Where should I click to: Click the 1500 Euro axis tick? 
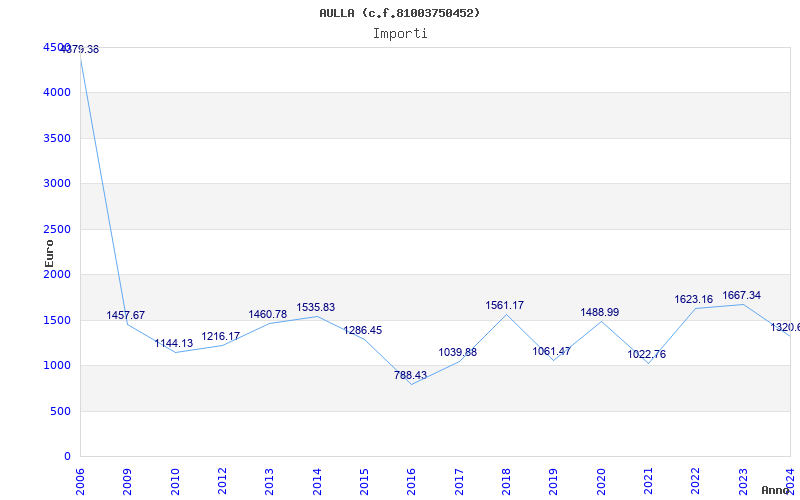[x=57, y=320]
